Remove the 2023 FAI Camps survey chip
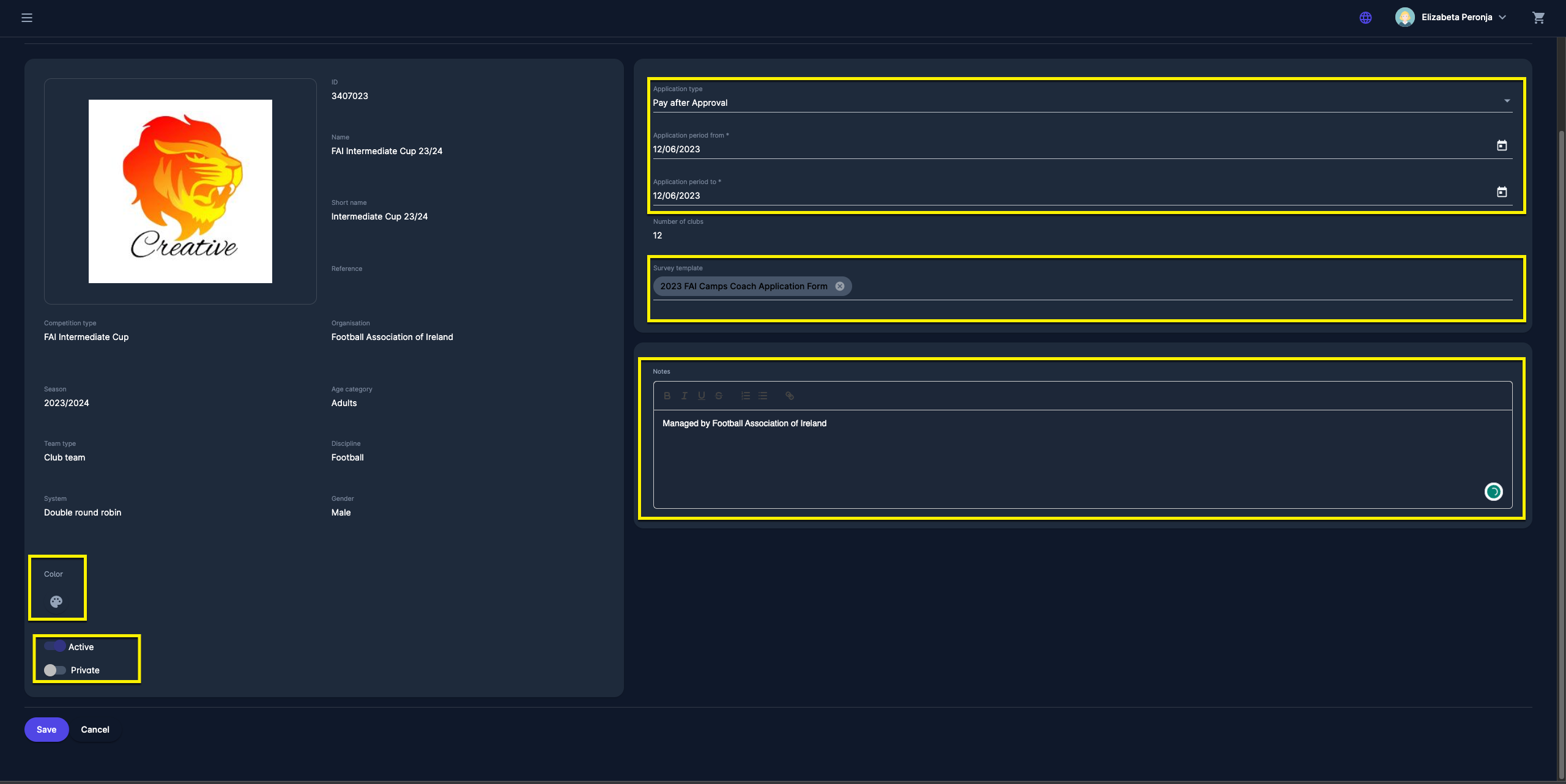 click(840, 286)
